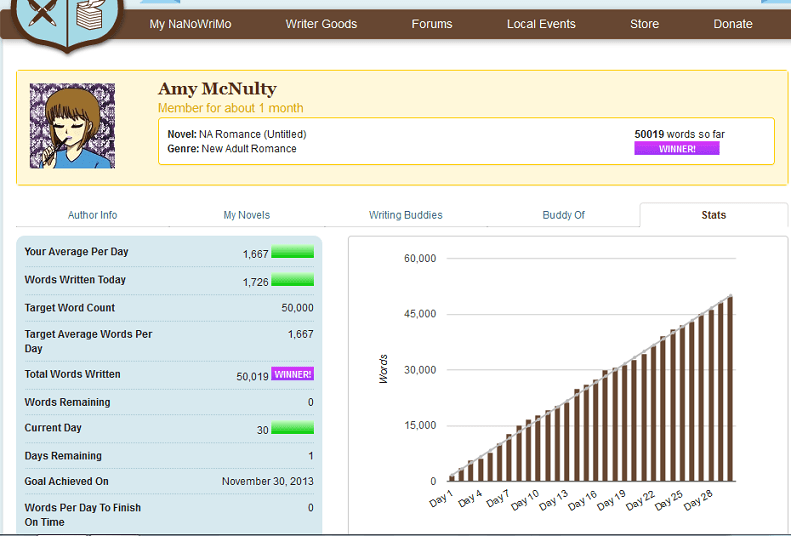The image size is (791, 536).
Task: Click green progress bar for Words Written Today
Action: (293, 280)
